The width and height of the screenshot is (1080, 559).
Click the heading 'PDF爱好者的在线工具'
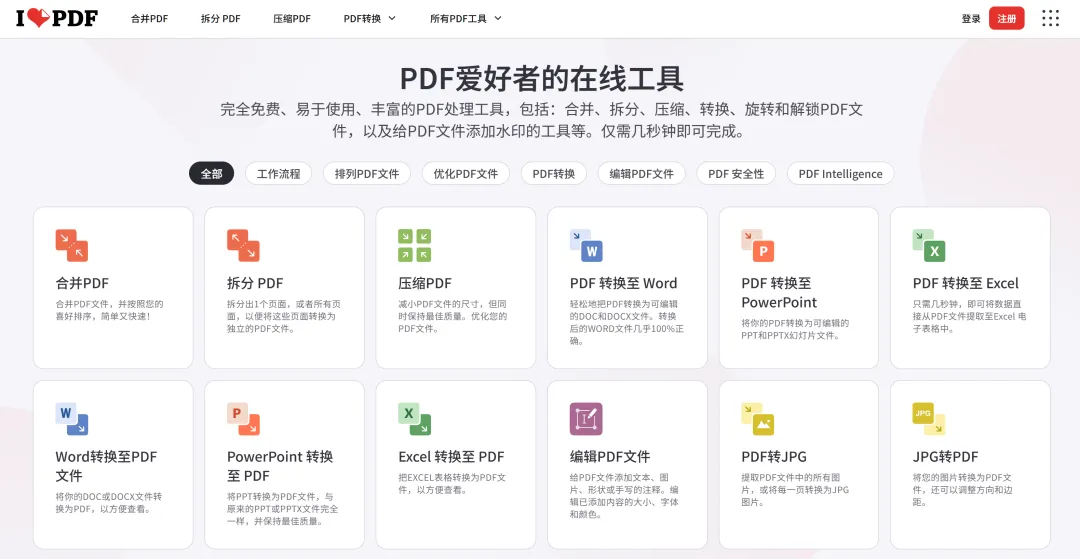[541, 78]
